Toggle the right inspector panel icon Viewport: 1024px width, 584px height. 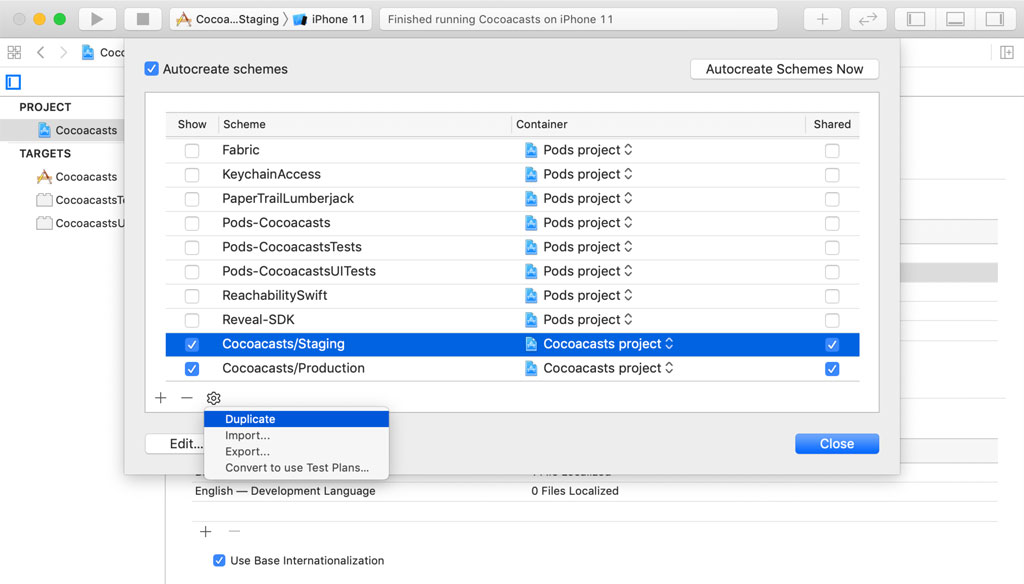tap(993, 19)
